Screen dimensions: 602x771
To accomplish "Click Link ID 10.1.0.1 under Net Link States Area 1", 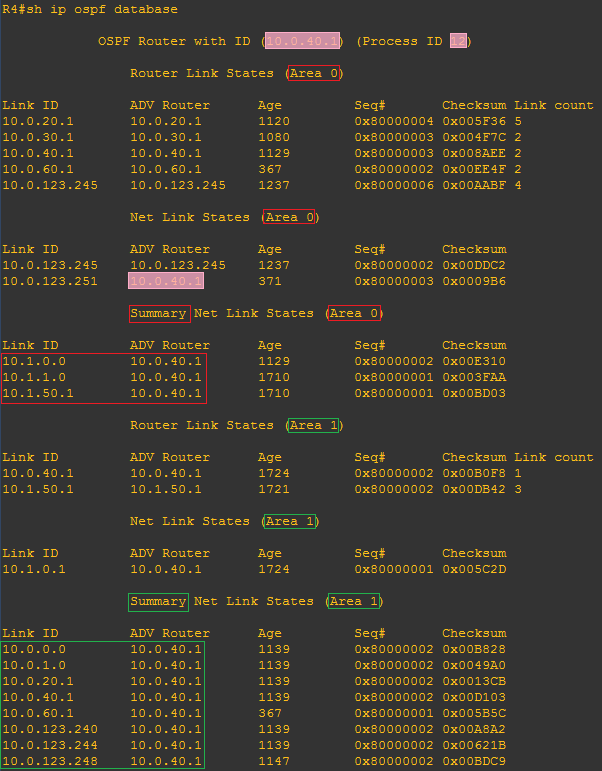I will click(x=34, y=569).
